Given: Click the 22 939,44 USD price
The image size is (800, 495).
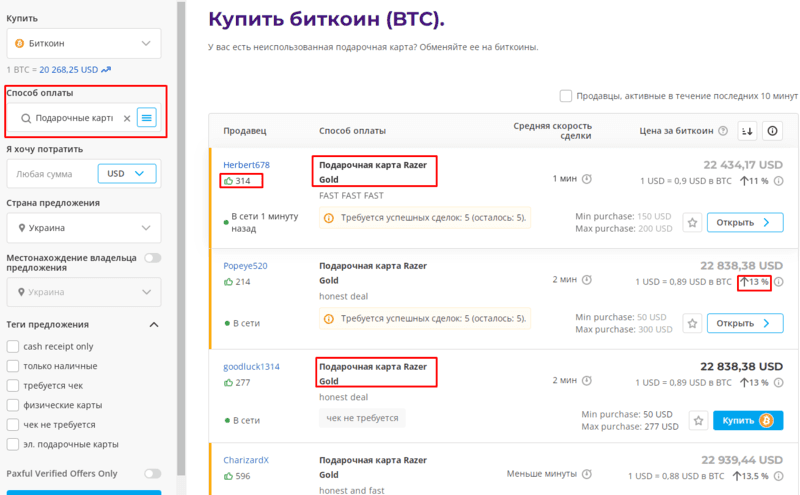Looking at the screenshot, I should [x=742, y=460].
